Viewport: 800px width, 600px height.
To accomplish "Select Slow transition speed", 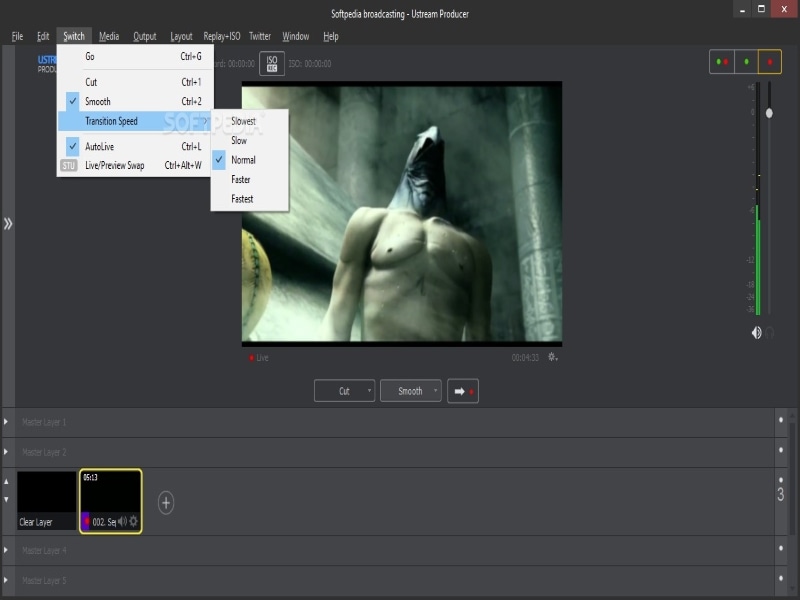I will pos(249,140).
